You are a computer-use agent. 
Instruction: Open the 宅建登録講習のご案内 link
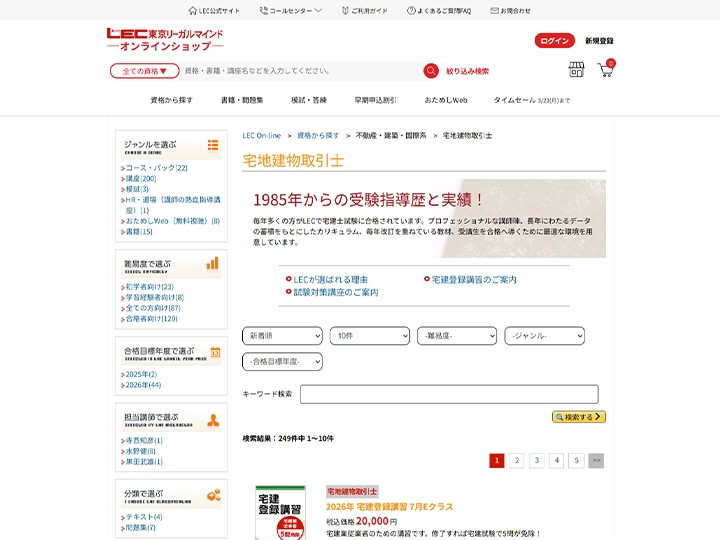474,279
